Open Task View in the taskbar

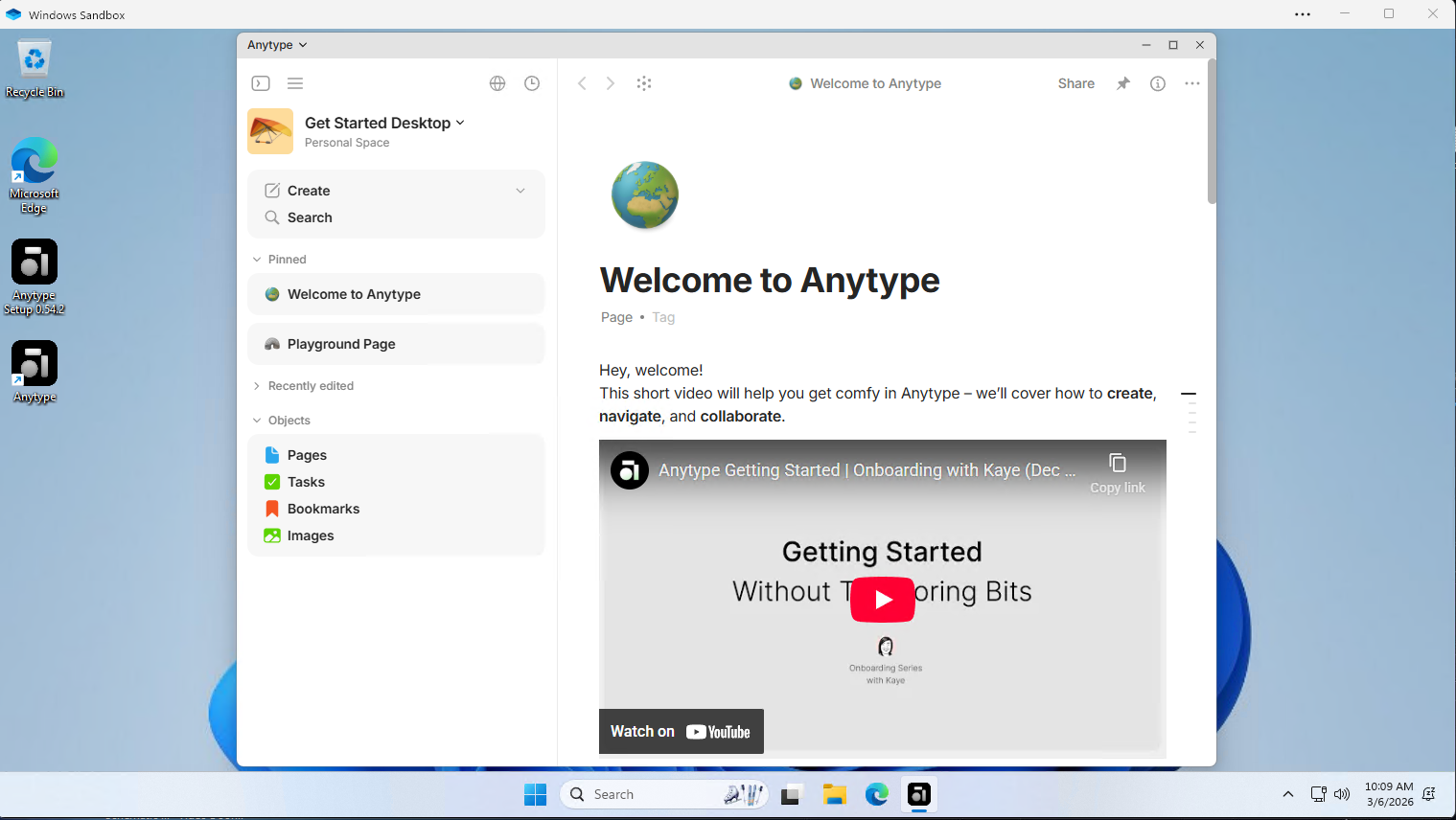[791, 794]
